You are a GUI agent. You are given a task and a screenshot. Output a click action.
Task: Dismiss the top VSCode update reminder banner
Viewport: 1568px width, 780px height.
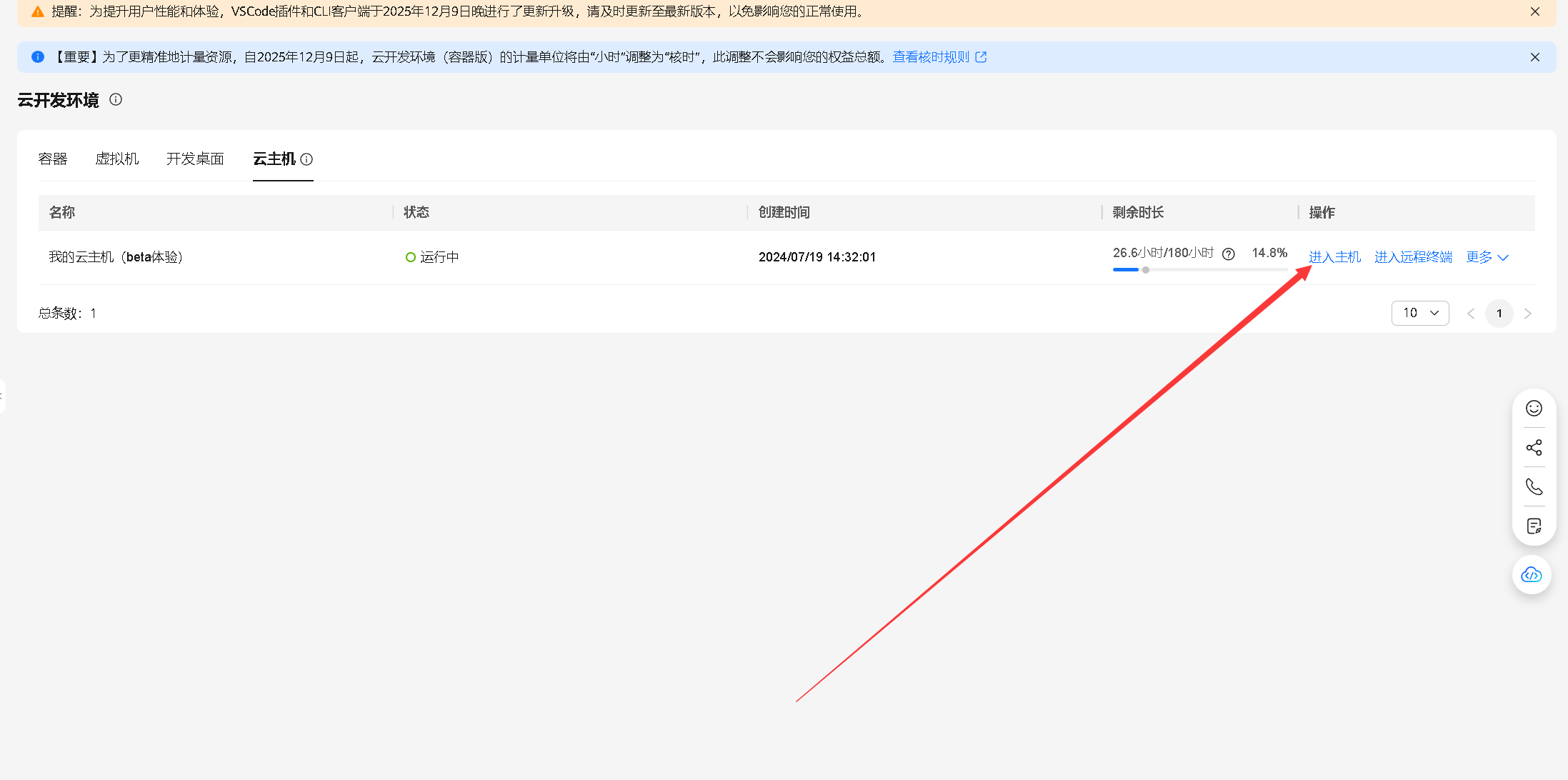click(1534, 11)
